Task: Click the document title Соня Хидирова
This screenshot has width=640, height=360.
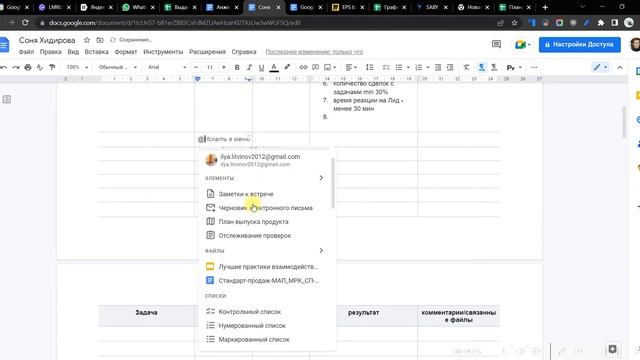Action: coord(47,40)
